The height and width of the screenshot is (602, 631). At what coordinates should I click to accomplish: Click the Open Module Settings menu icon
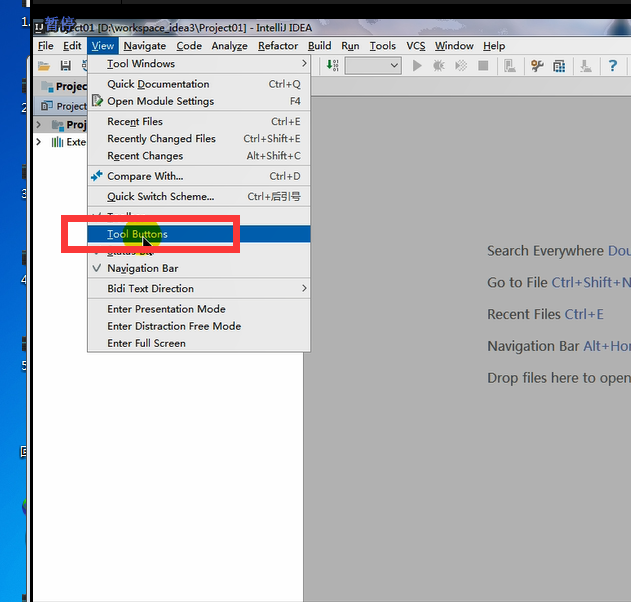(97, 101)
